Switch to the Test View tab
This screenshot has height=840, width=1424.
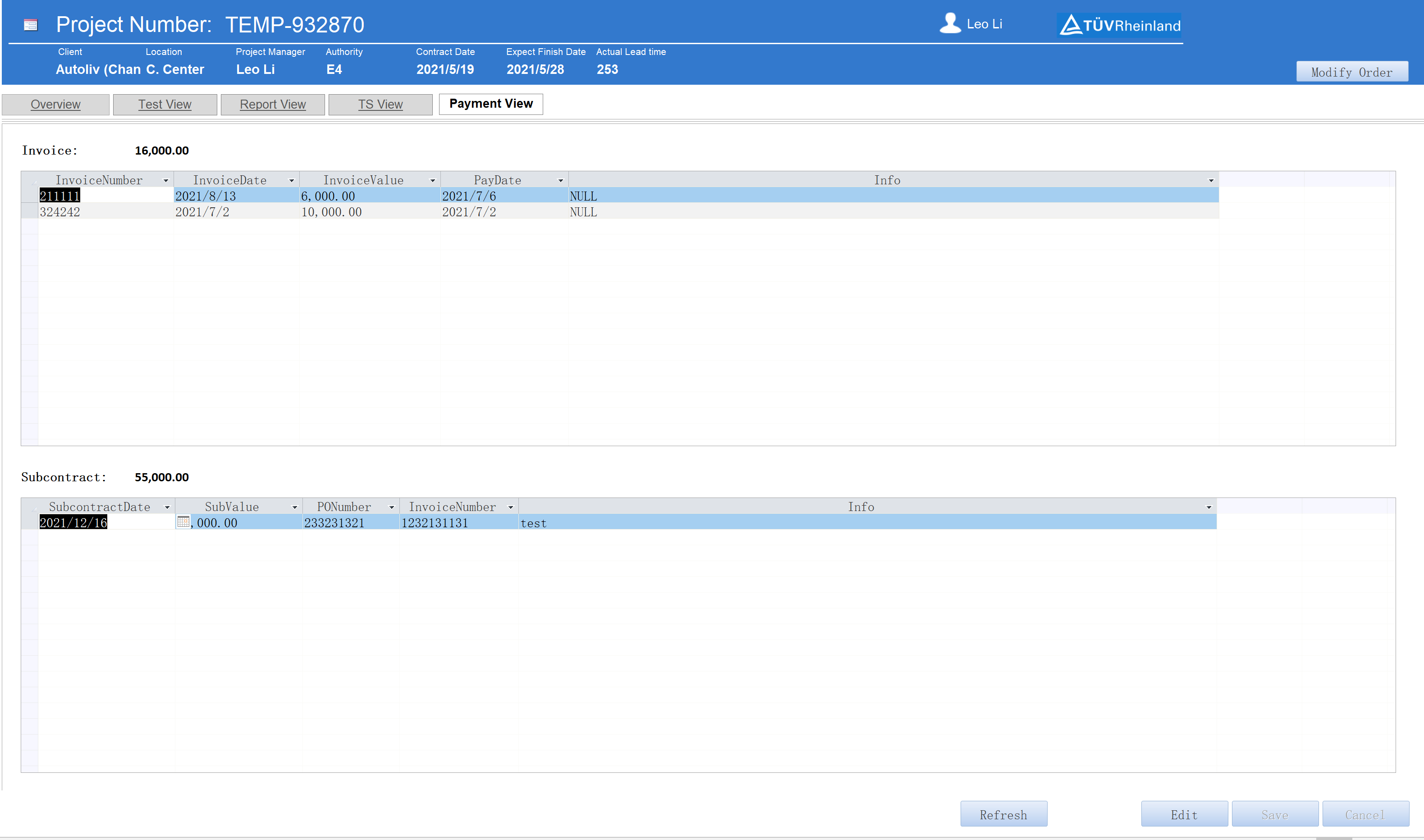click(x=165, y=105)
